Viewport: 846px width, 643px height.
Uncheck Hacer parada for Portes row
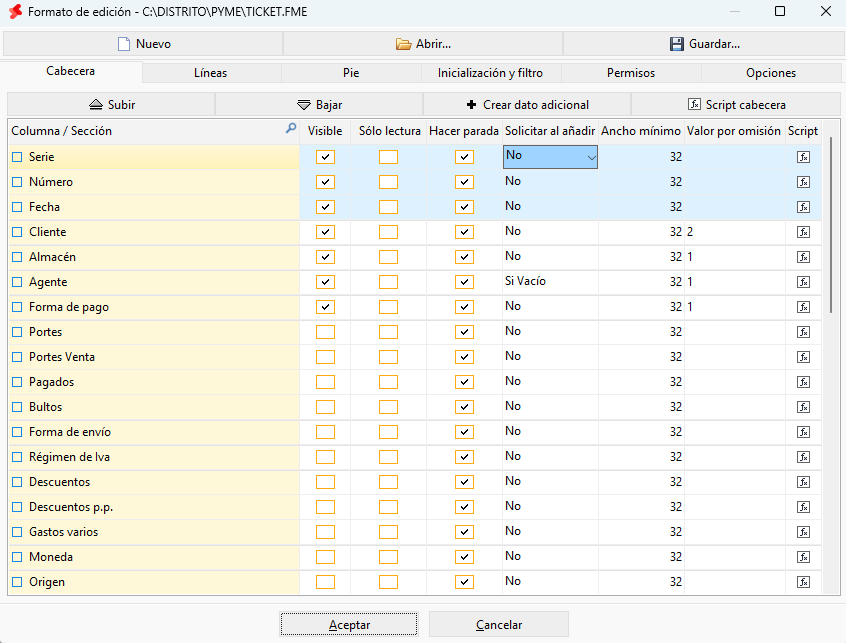pos(465,332)
